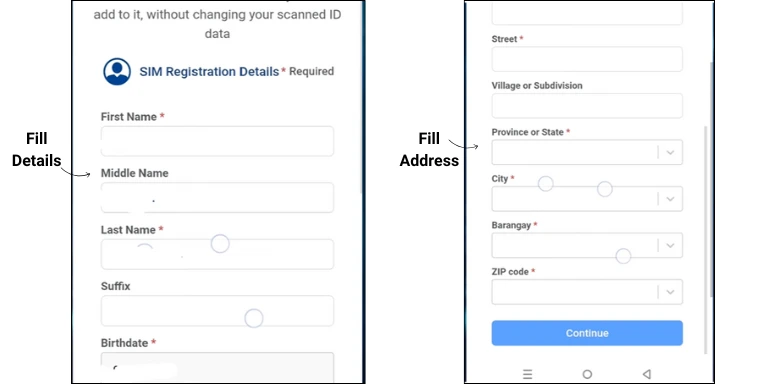This screenshot has width=768, height=384.
Task: Select the Birthdate field
Action: click(x=217, y=367)
